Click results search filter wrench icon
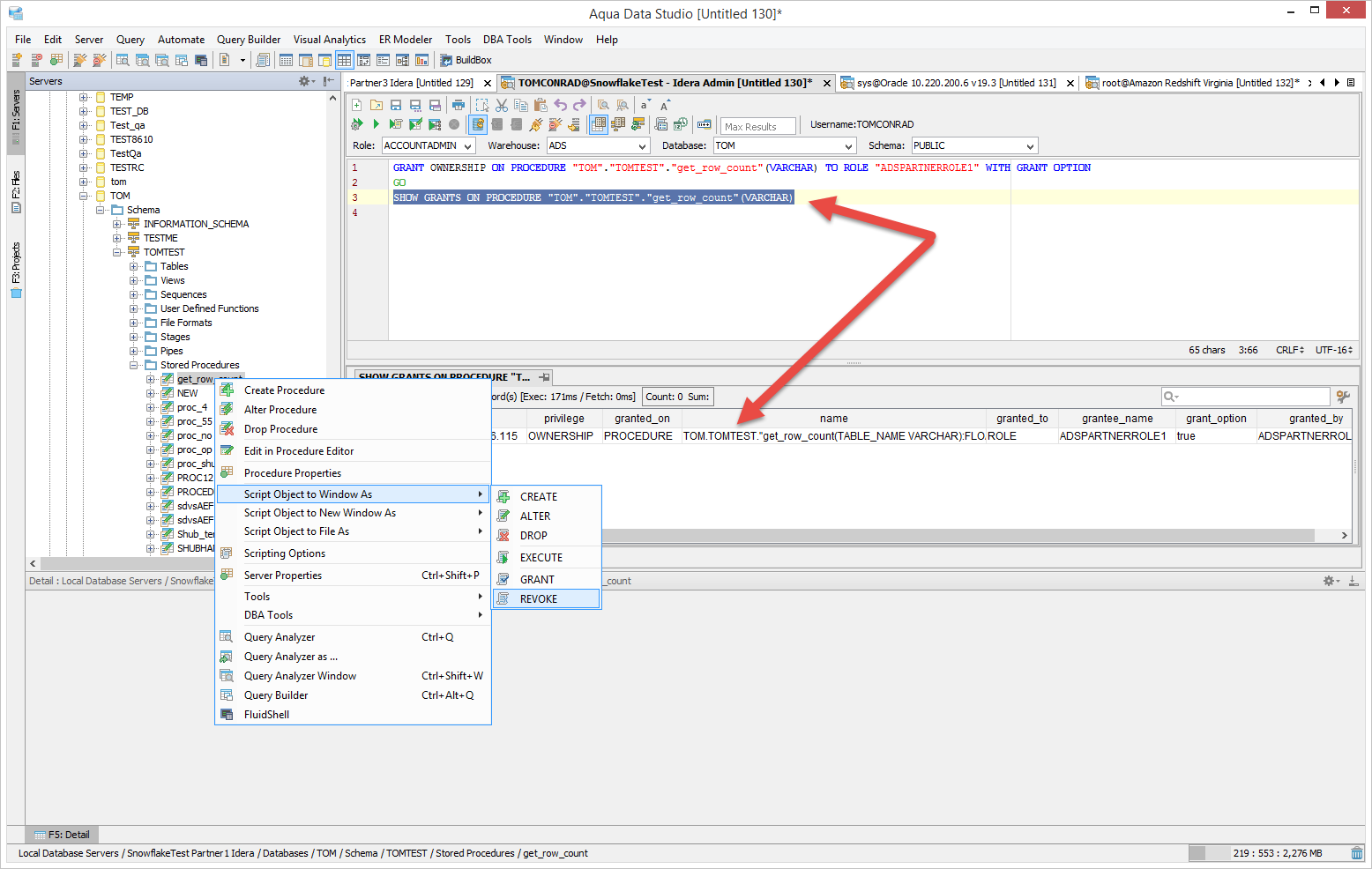The width and height of the screenshot is (1372, 869). pos(1343,397)
